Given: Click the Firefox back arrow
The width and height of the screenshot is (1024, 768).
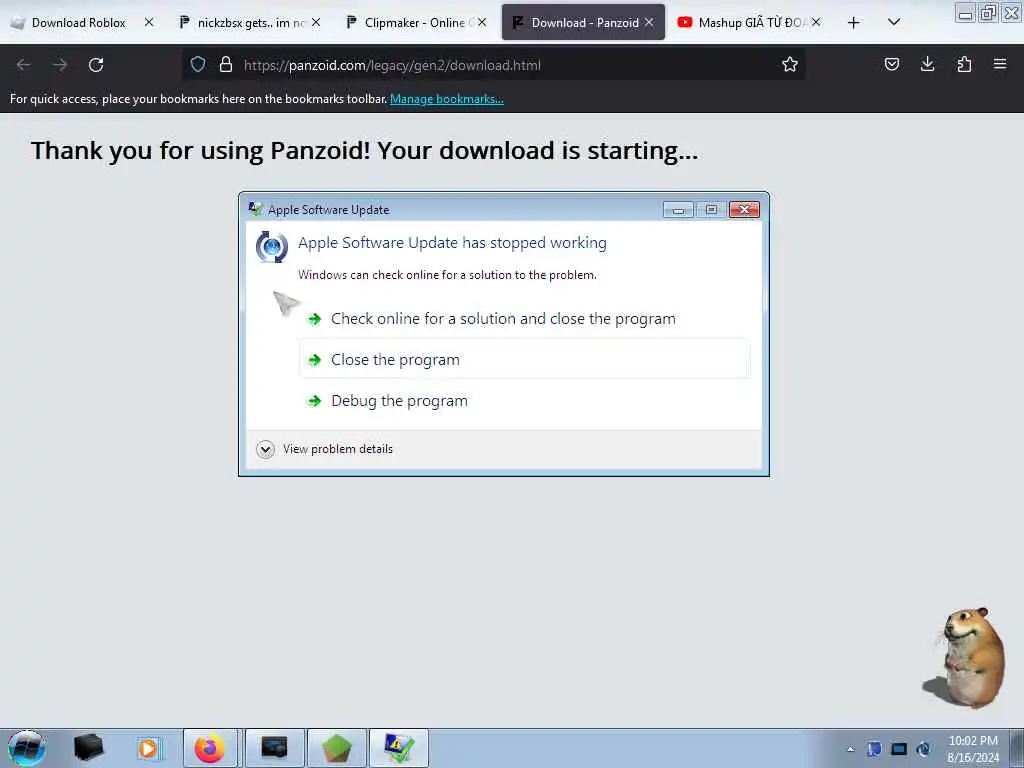Looking at the screenshot, I should tap(24, 65).
